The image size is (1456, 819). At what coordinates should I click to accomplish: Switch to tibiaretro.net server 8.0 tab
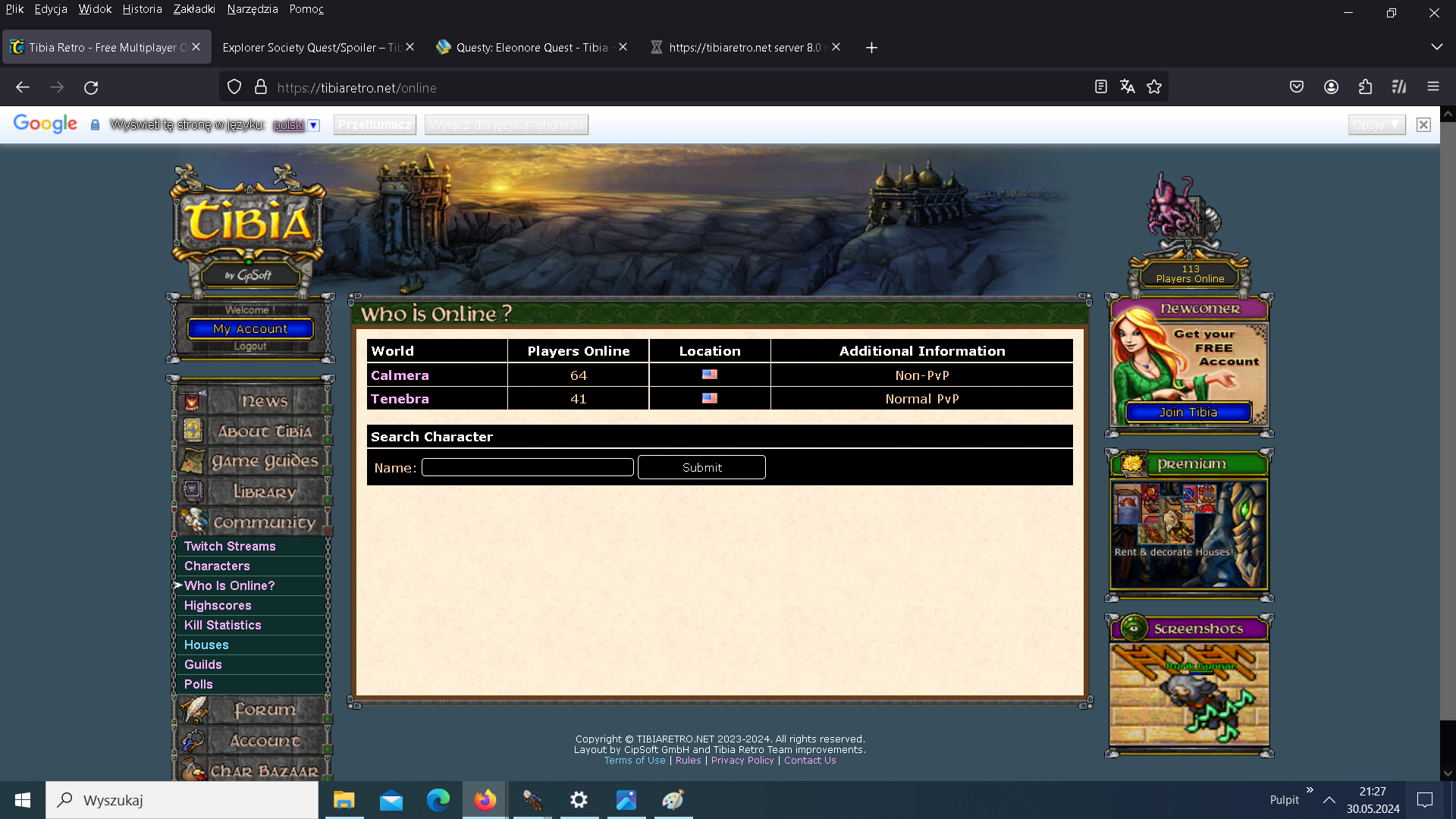click(745, 47)
